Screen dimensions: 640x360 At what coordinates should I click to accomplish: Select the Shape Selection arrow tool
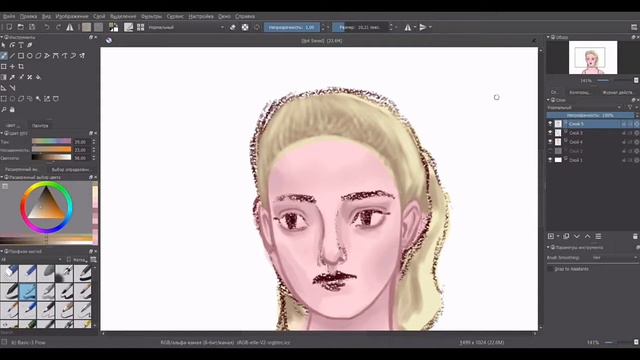(4, 45)
